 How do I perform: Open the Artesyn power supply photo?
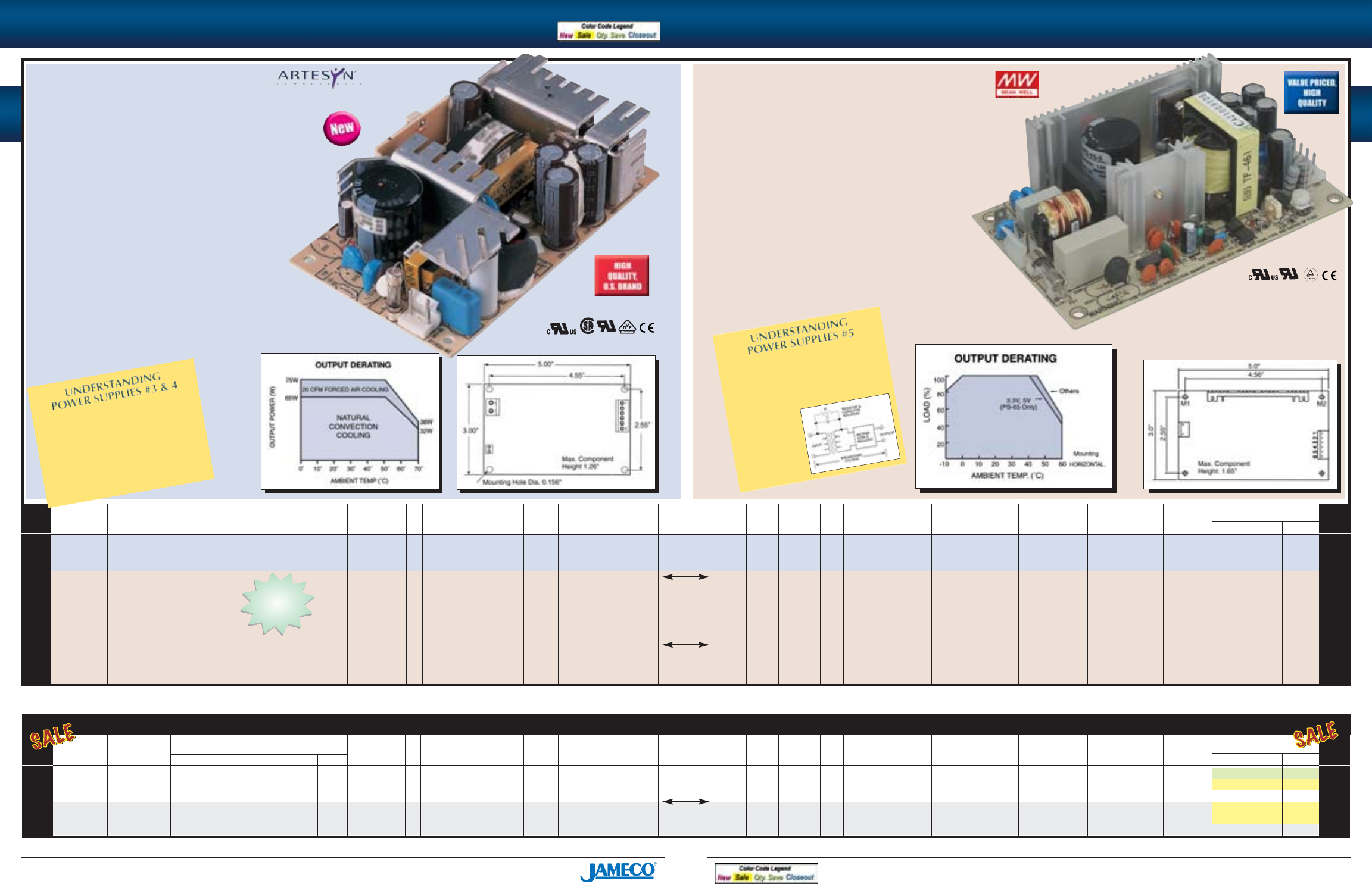[475, 205]
